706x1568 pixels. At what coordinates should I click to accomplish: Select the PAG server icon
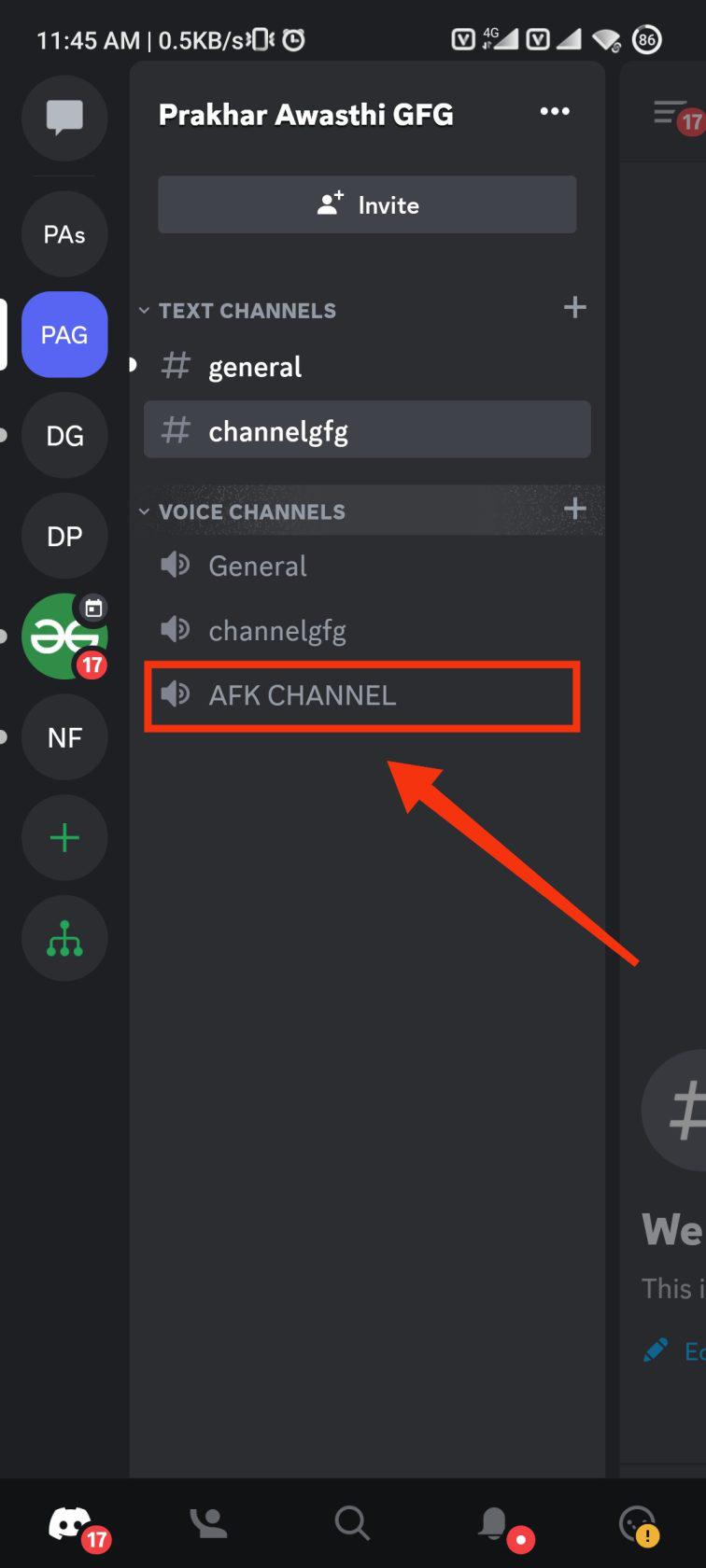point(64,335)
